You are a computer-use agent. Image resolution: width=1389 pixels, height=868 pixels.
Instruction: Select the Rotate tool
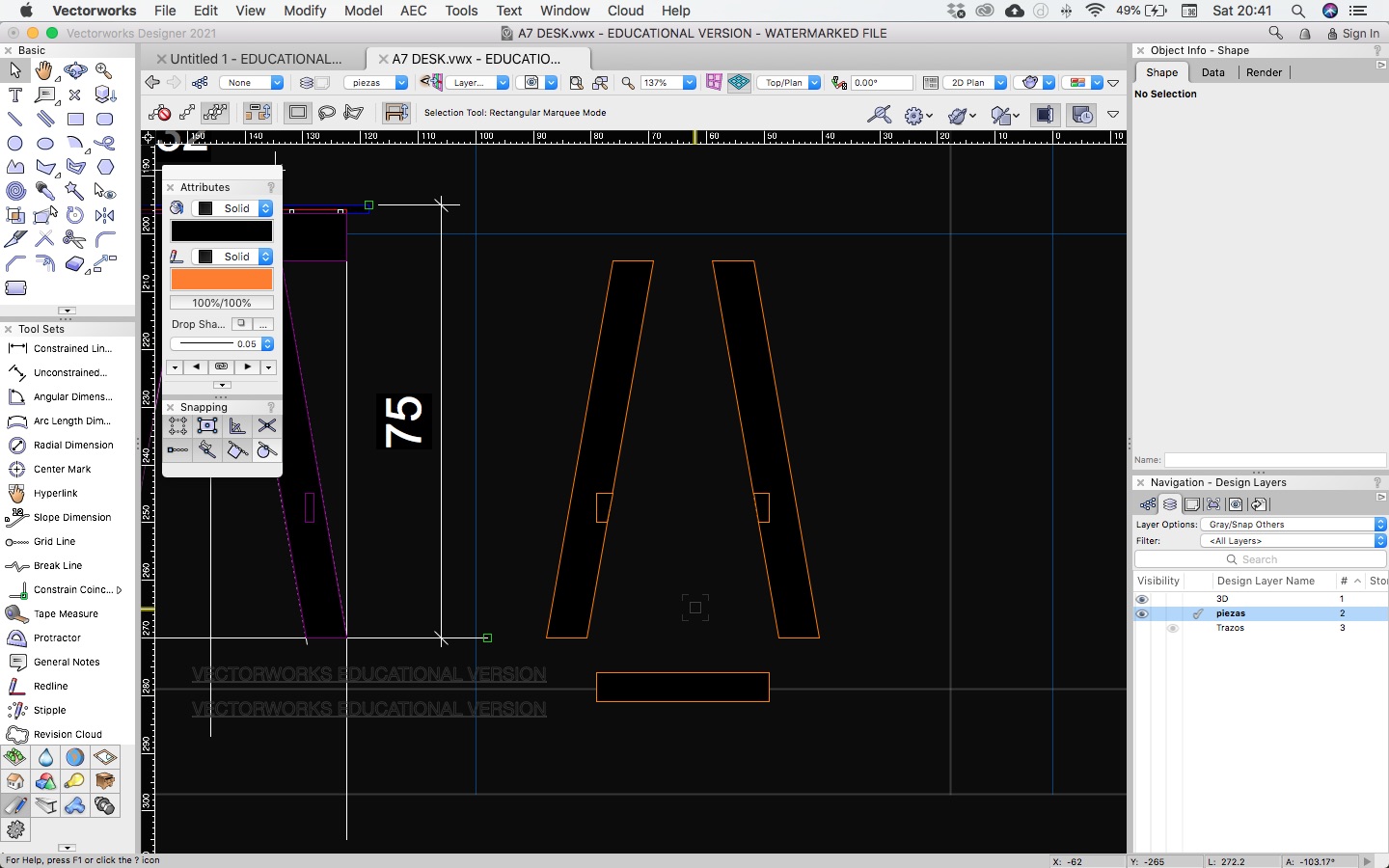coord(75,215)
